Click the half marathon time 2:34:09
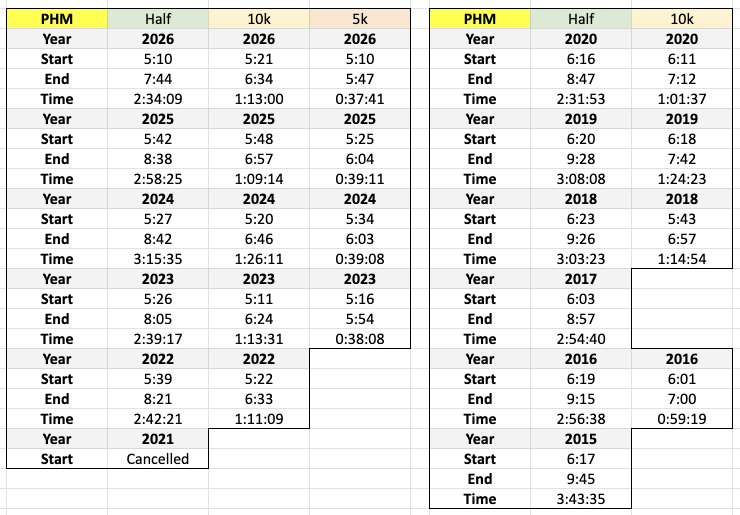The width and height of the screenshot is (740, 515). click(x=158, y=99)
